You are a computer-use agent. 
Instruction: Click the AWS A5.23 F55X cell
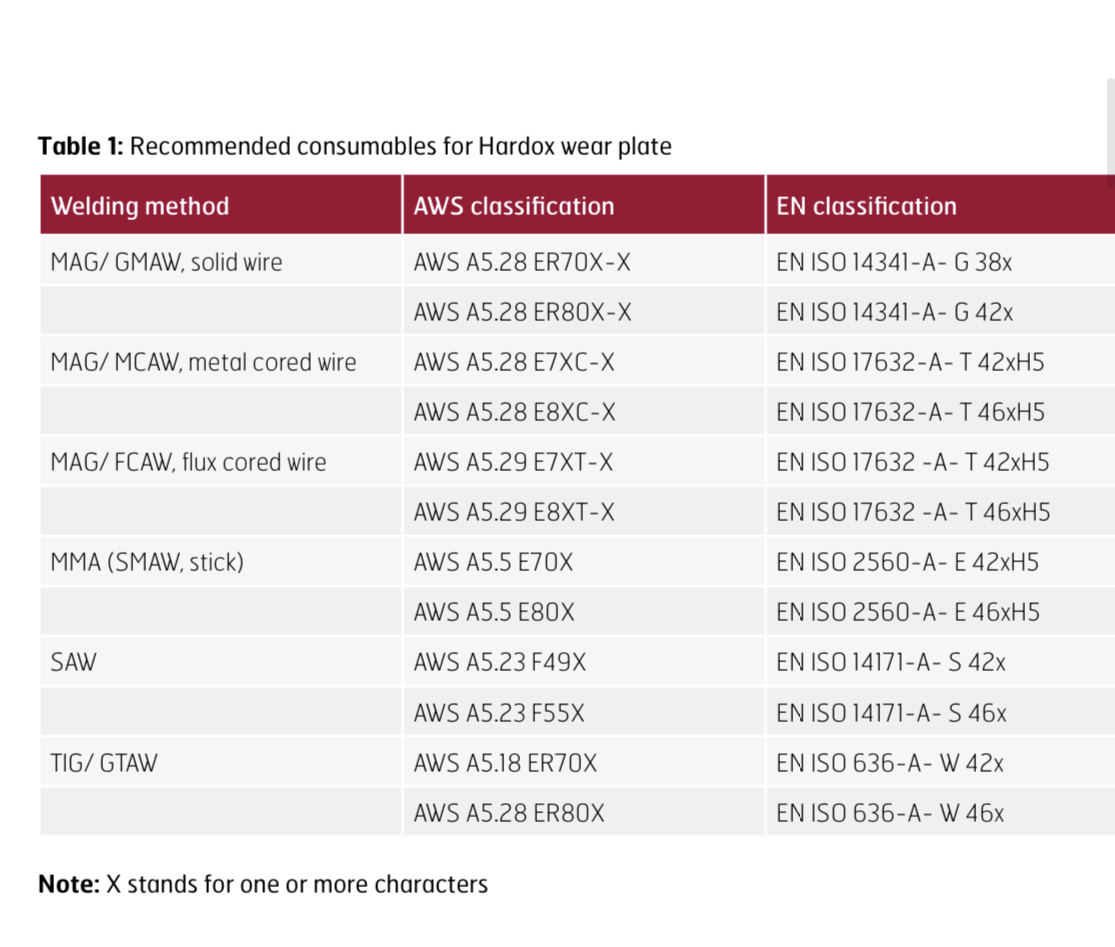[499, 713]
